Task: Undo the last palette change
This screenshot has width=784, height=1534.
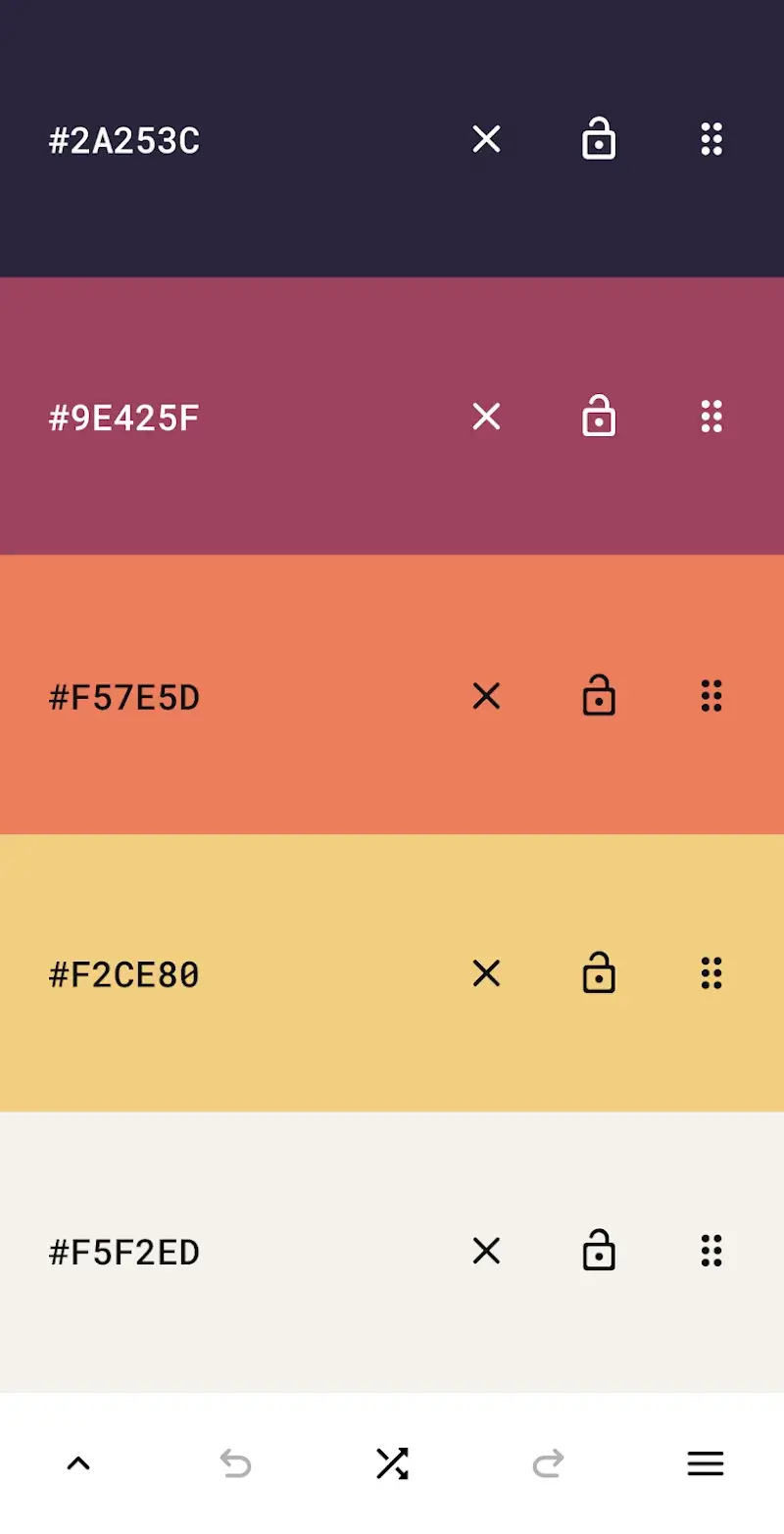Action: click(x=235, y=1463)
